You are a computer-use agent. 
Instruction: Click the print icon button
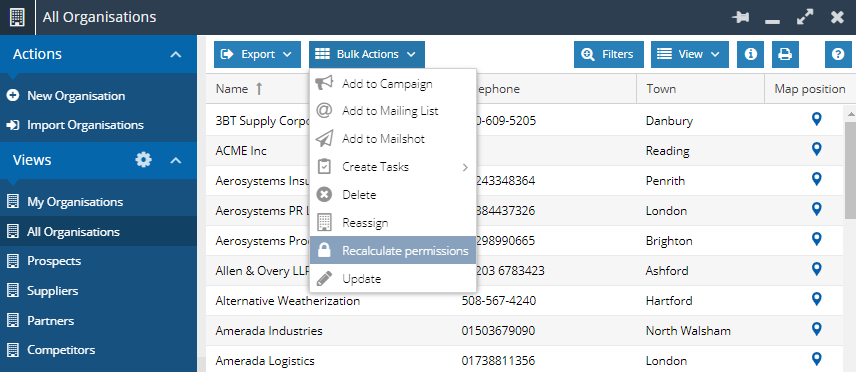tap(785, 55)
